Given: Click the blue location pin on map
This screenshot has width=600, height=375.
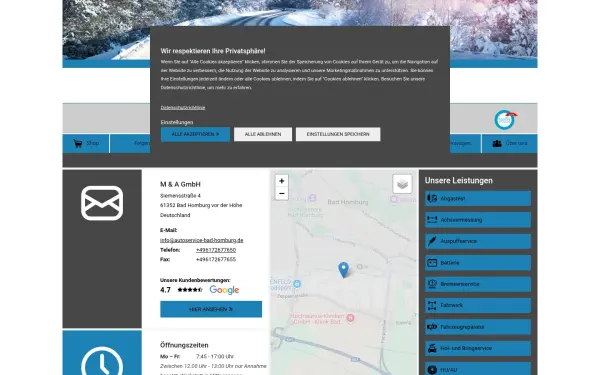Looking at the screenshot, I should pos(344,269).
